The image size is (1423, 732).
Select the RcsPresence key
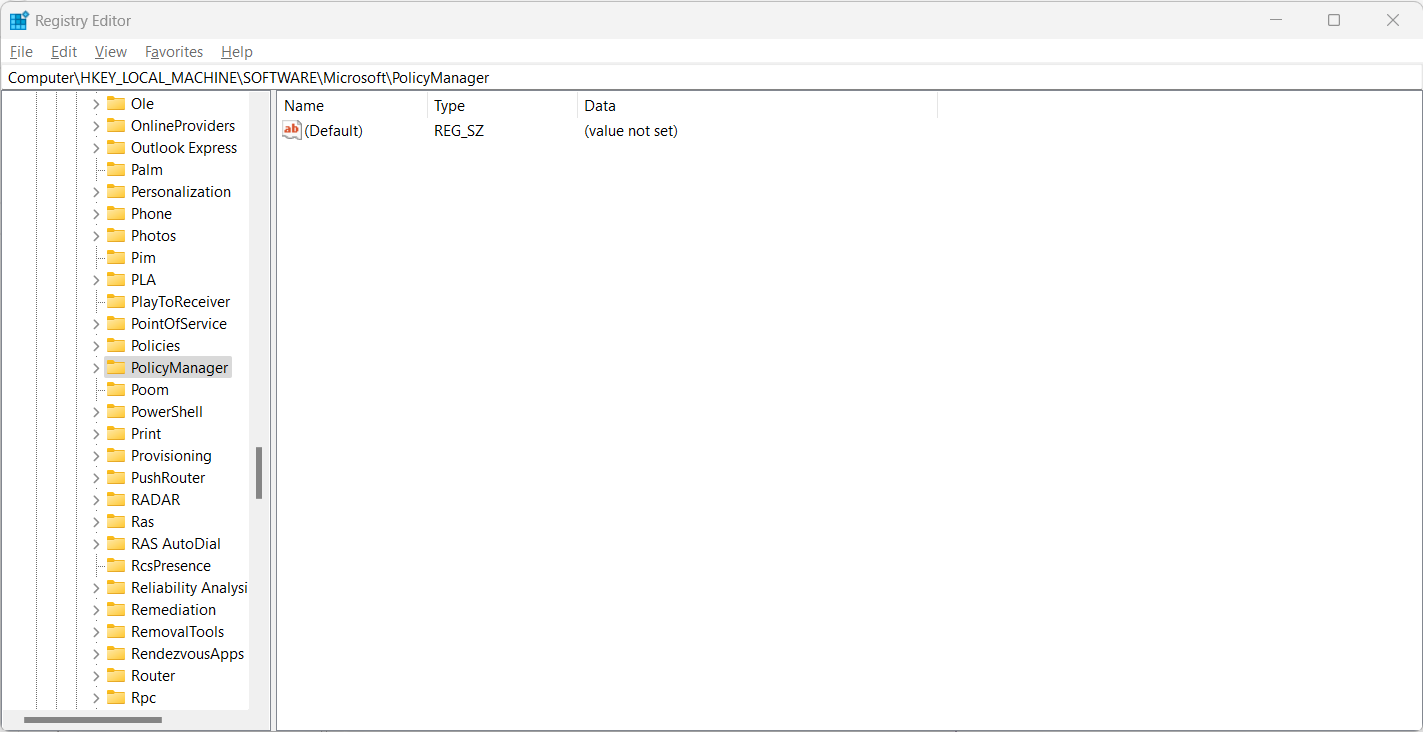tap(171, 566)
